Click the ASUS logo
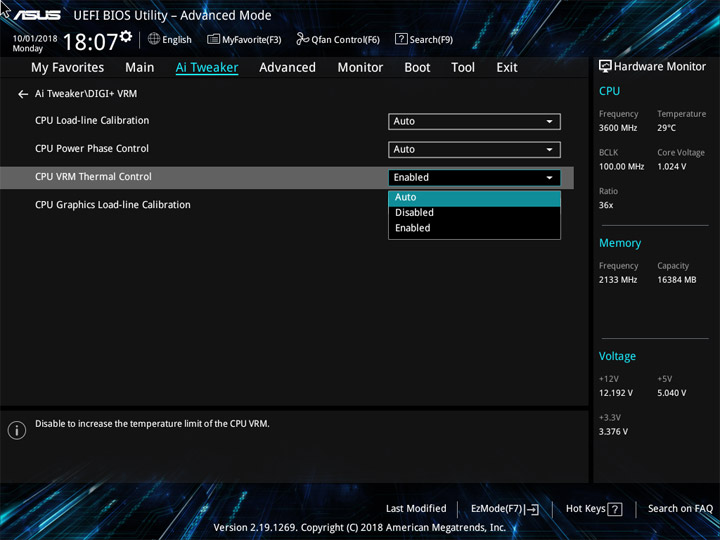The width and height of the screenshot is (720, 540). coord(37,15)
